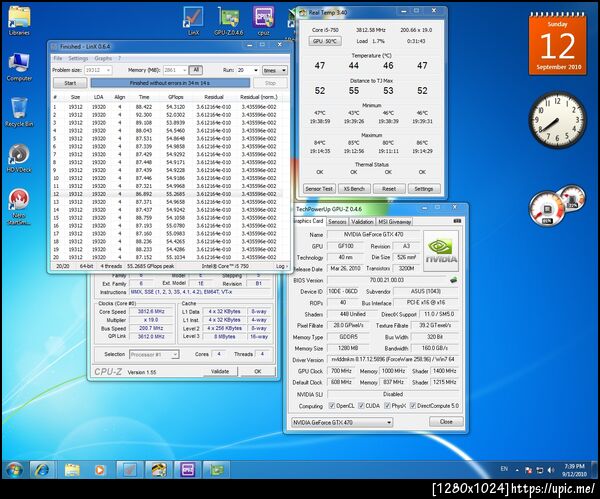This screenshot has height=499, width=600.
Task: Click the Action Center flag tray icon
Action: [x=529, y=470]
